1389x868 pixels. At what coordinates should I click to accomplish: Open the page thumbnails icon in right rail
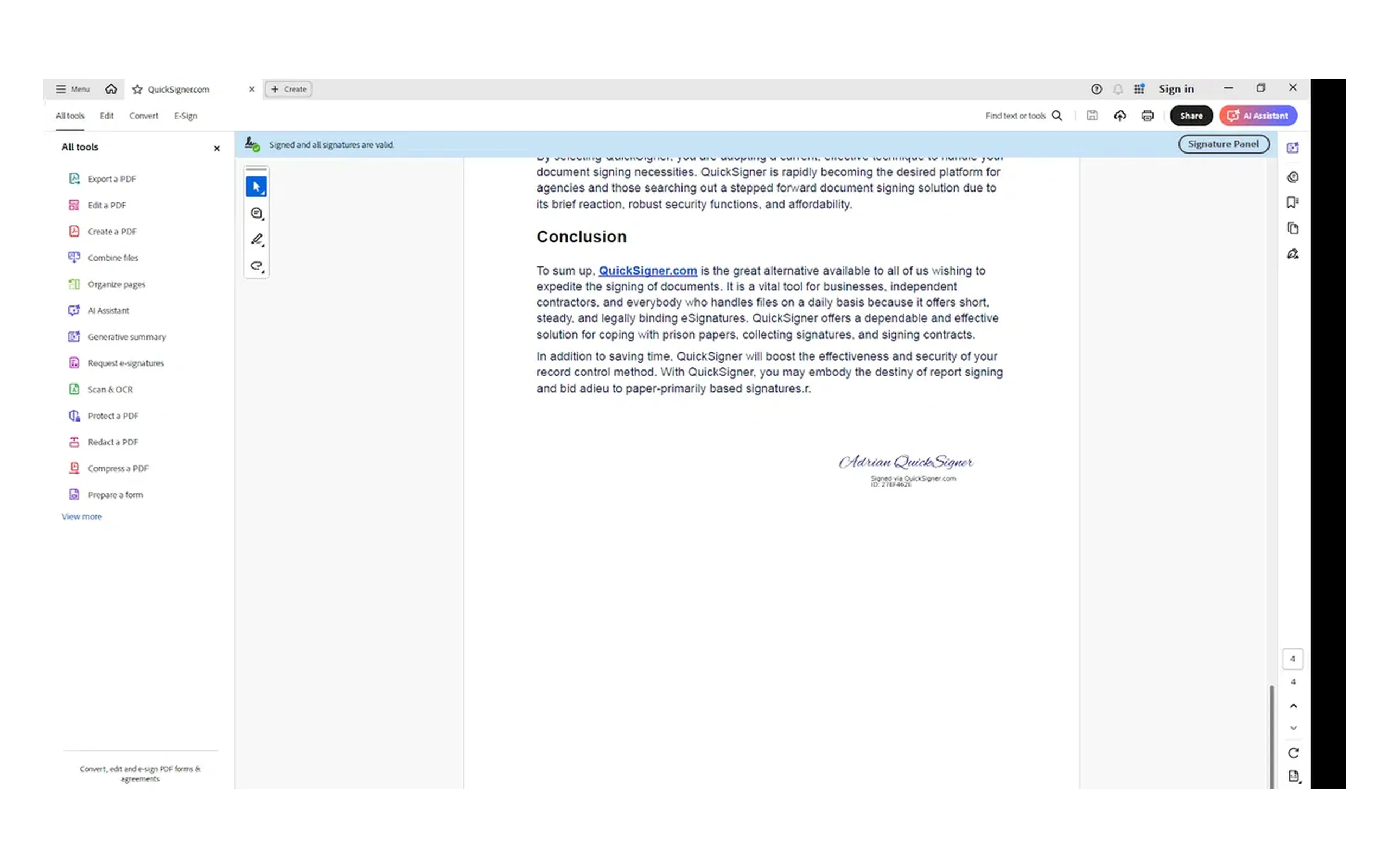[1292, 228]
